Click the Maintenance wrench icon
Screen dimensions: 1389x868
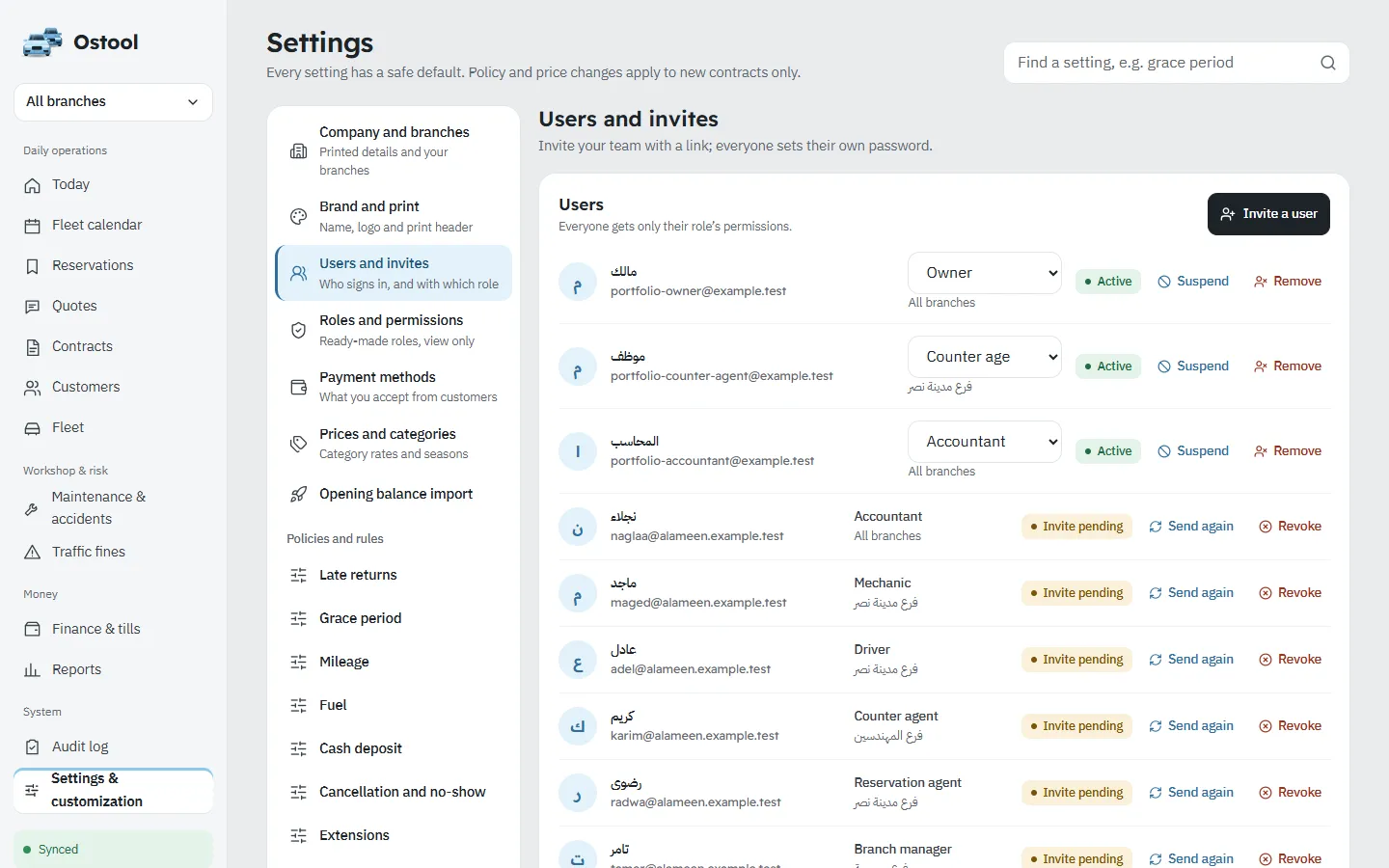(x=32, y=508)
